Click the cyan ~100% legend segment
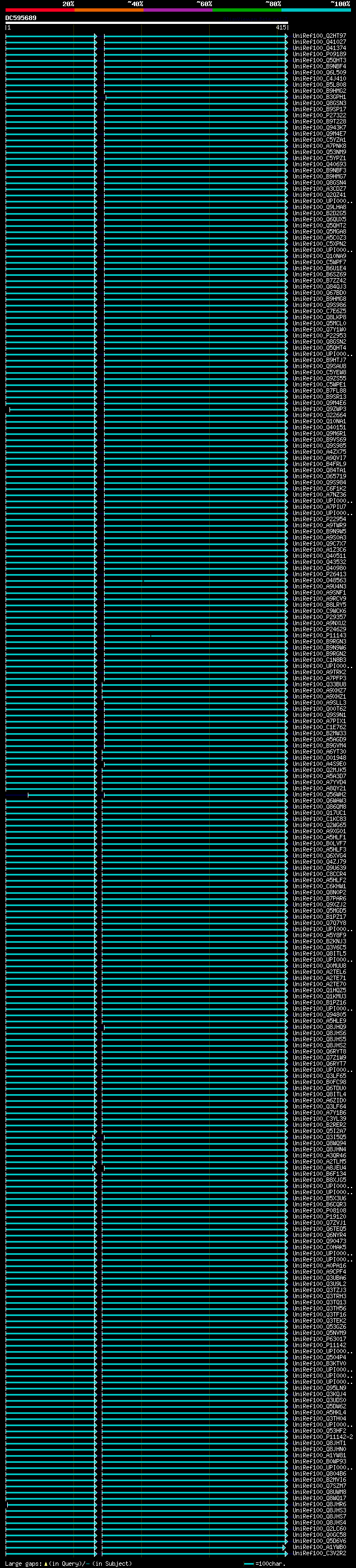Image resolution: width=356 pixels, height=1568 pixels. click(316, 10)
